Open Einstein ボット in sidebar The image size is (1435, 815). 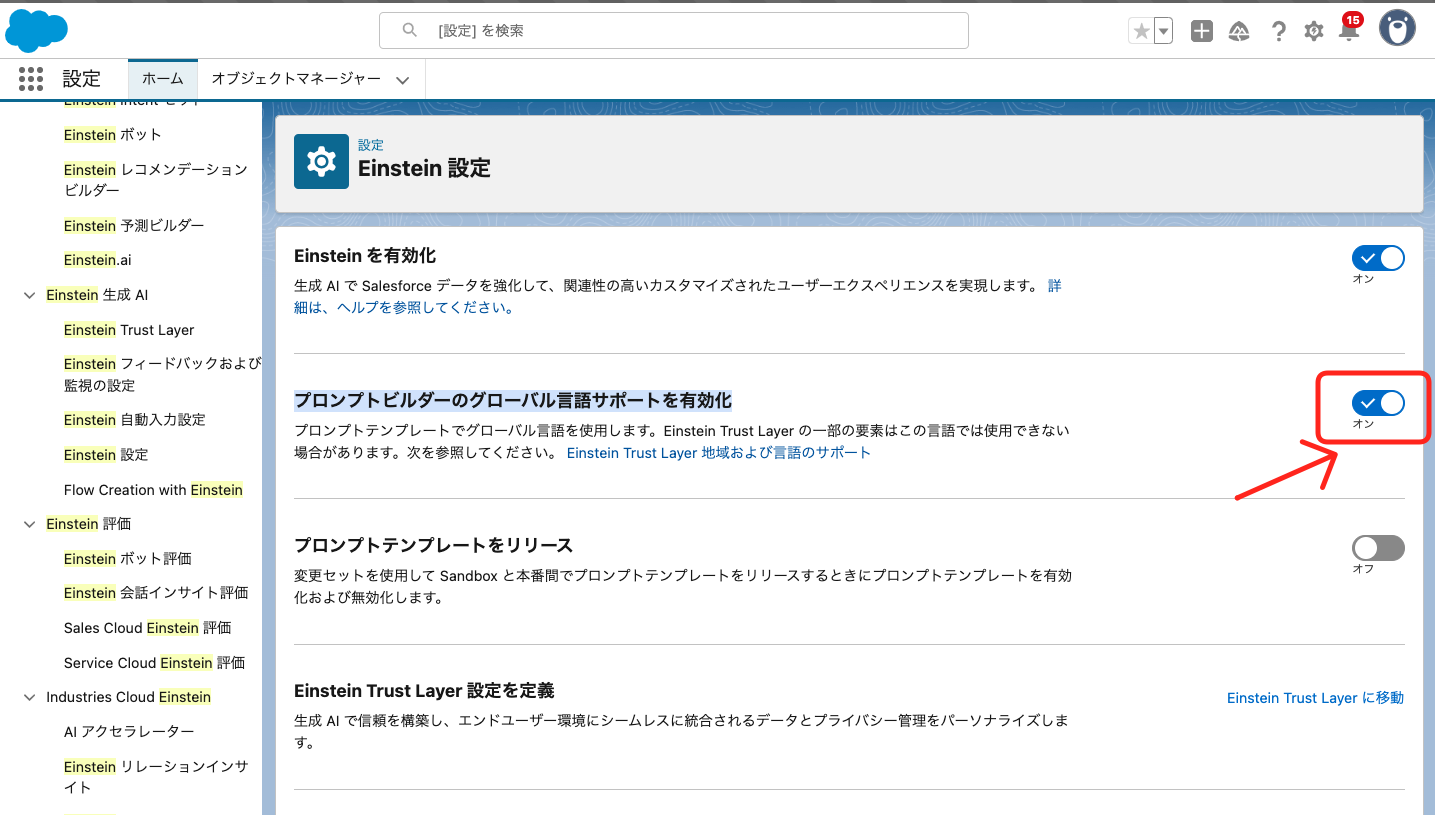click(112, 135)
